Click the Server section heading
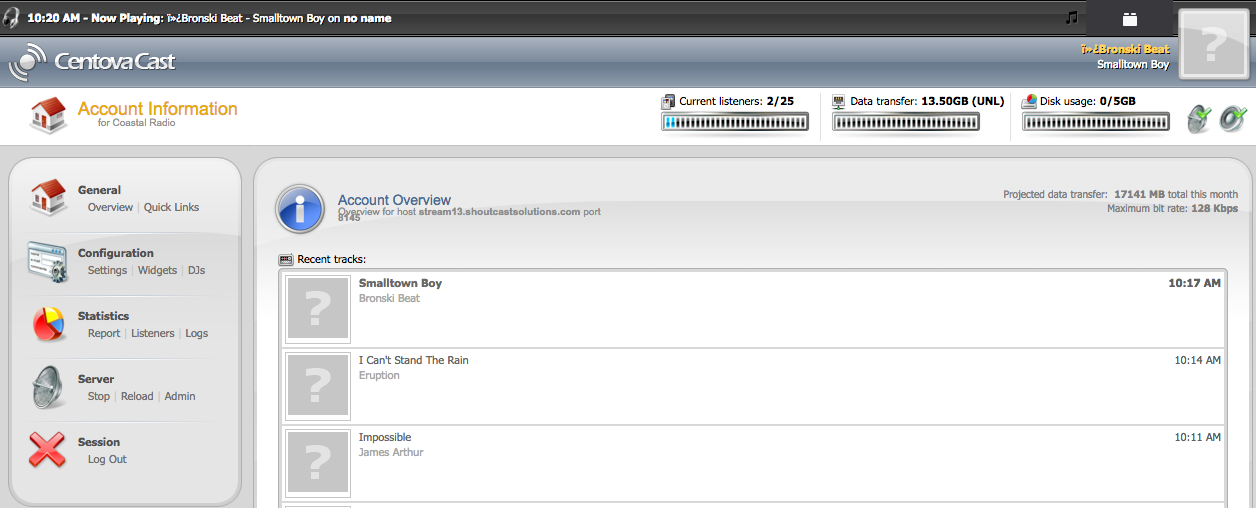This screenshot has height=508, width=1256. 96,379
